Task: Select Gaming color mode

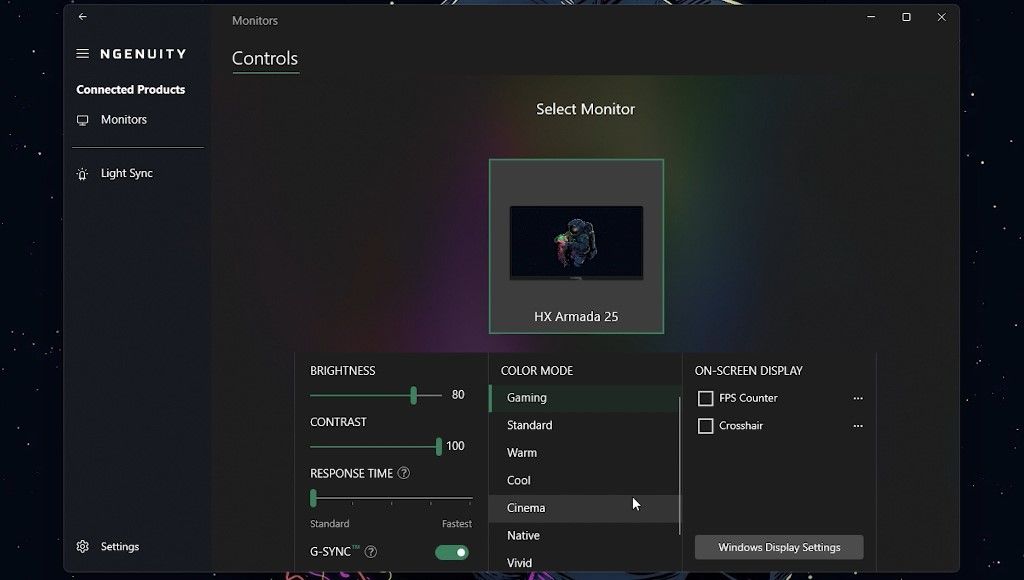Action: 584,398
